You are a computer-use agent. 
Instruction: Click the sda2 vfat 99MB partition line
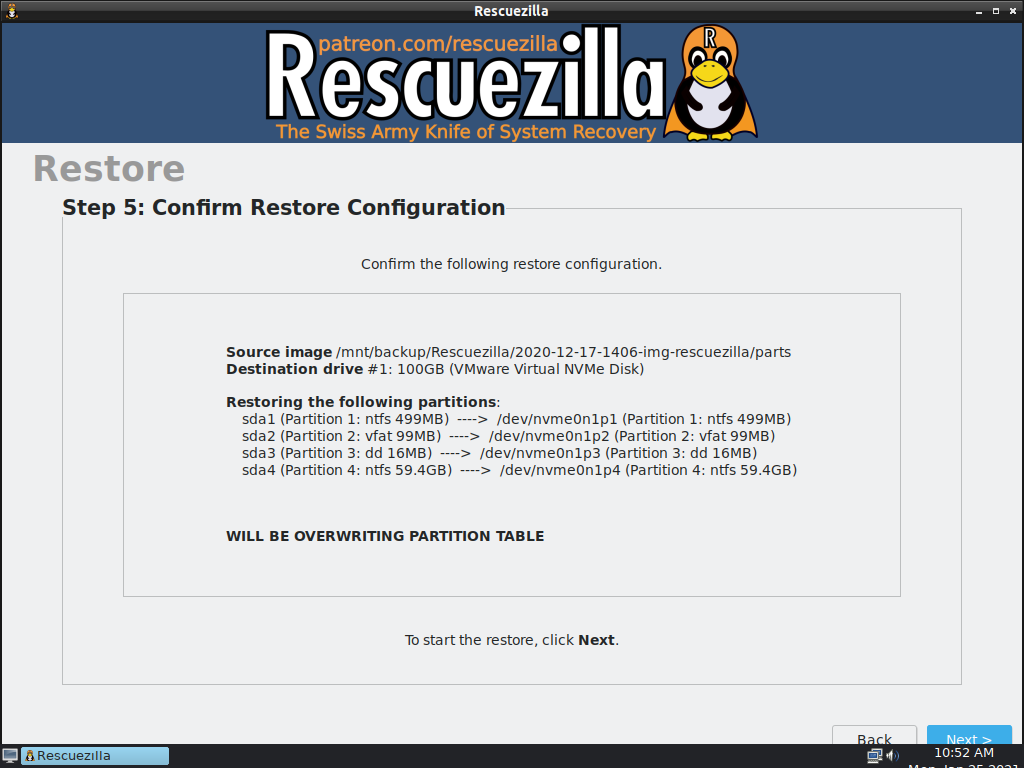pos(509,436)
